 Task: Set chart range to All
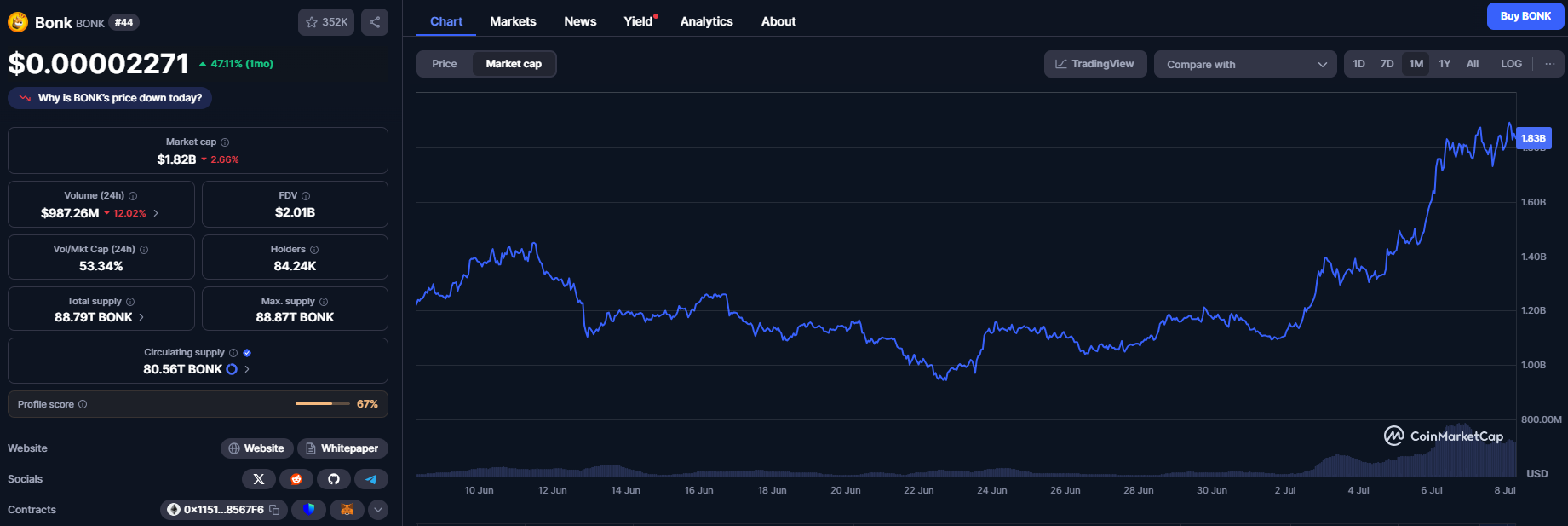coord(1472,64)
